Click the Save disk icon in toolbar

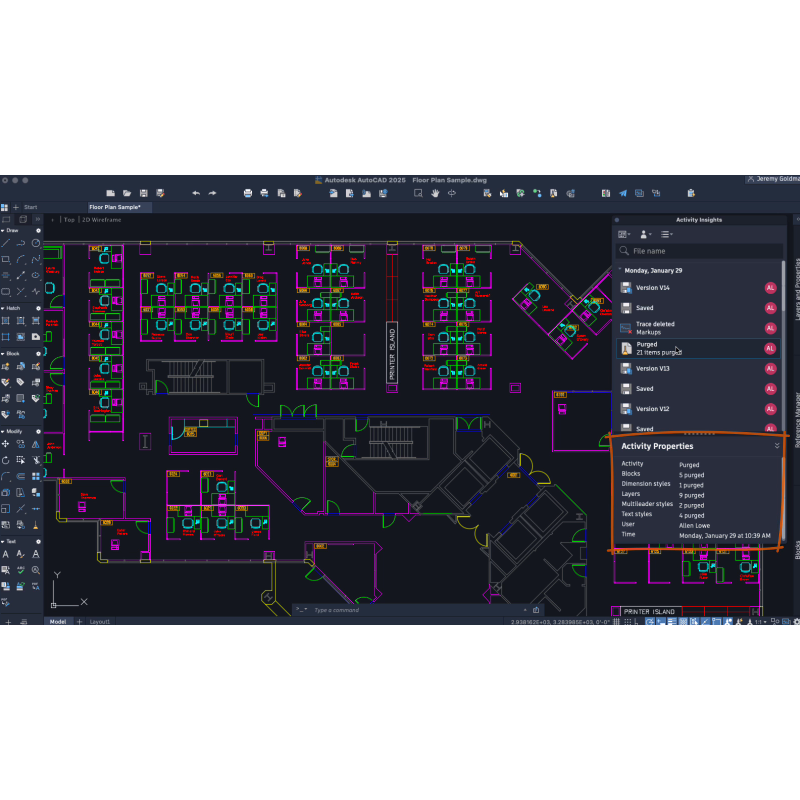click(x=144, y=193)
